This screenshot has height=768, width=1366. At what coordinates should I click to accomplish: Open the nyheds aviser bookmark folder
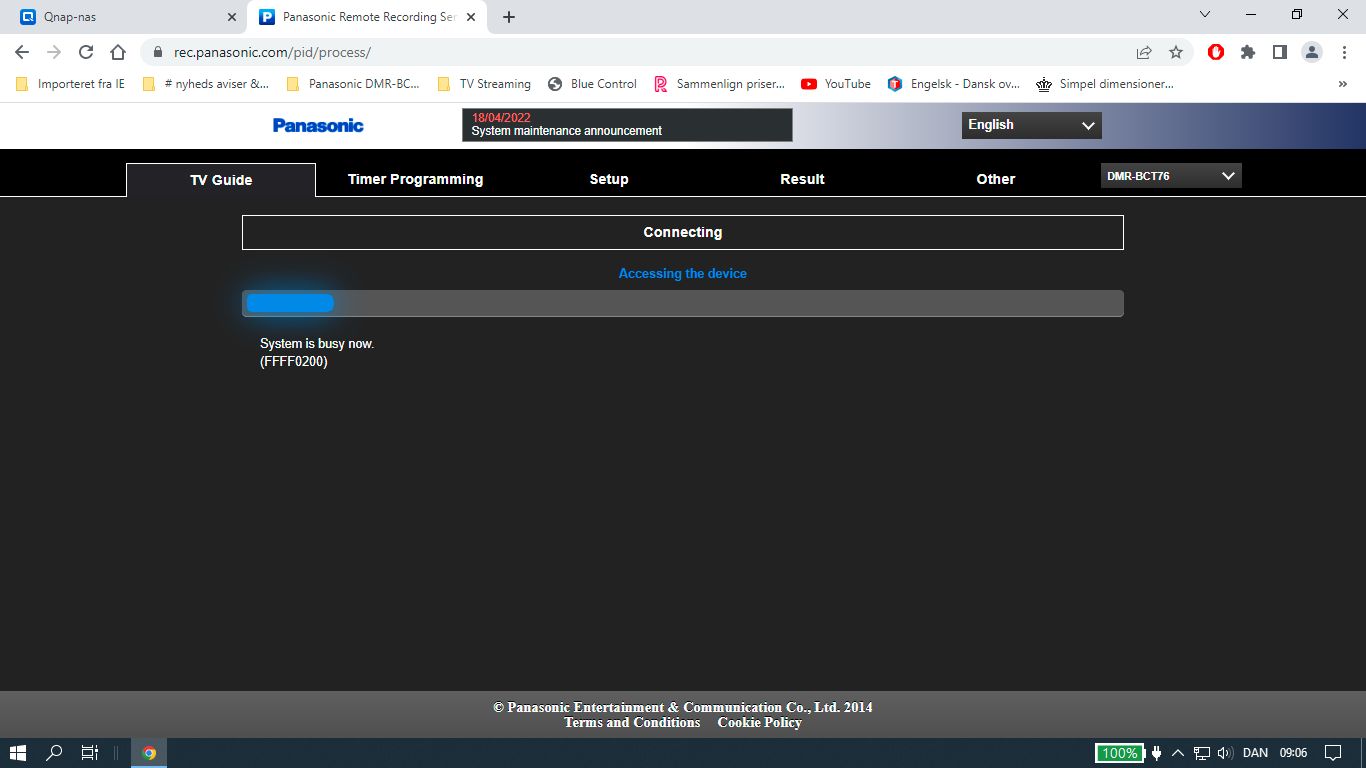coord(205,84)
